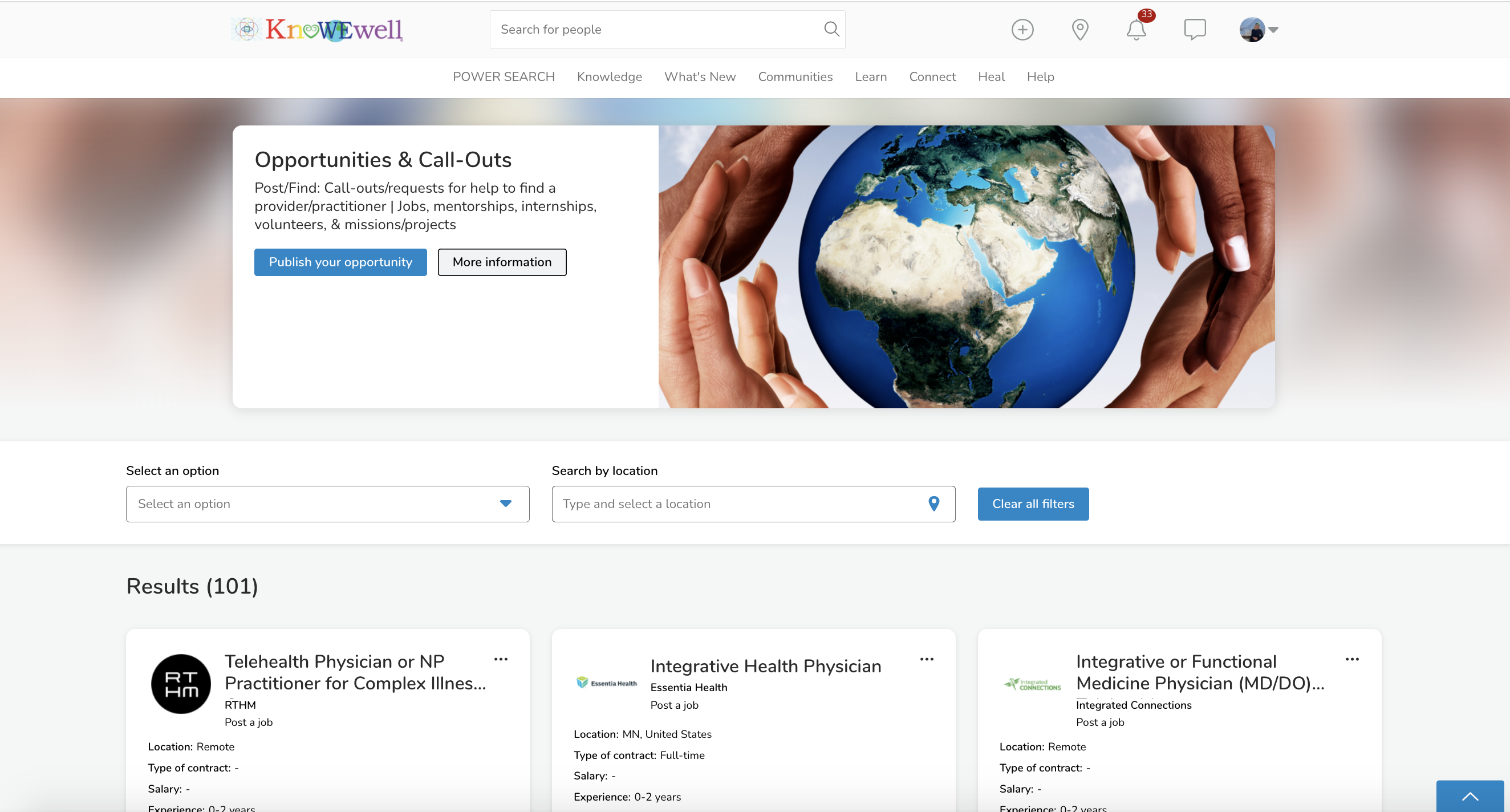Click the profile avatar picture

(1252, 29)
